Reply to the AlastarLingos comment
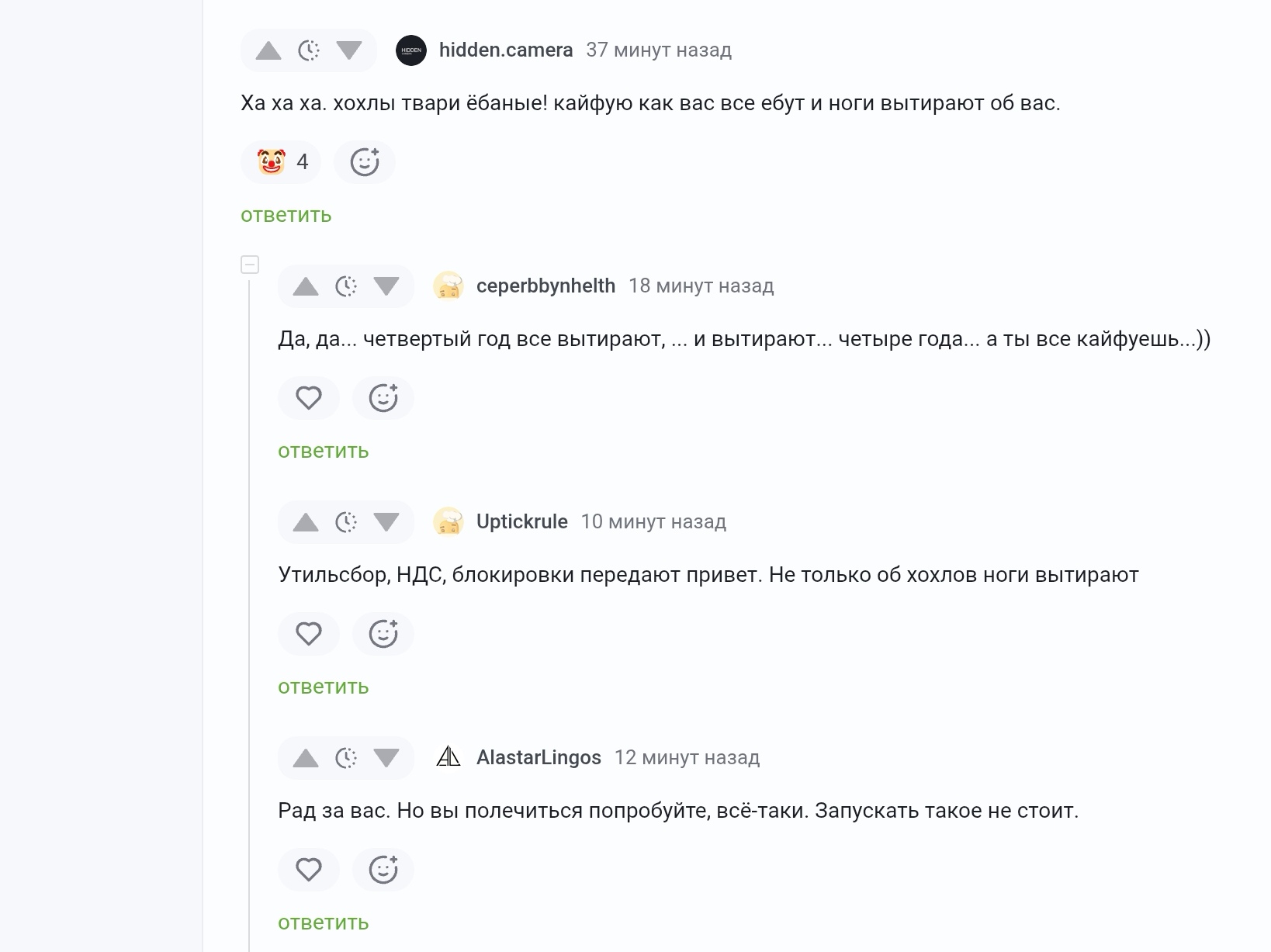Screen dimensions: 1271x952 pos(323,923)
